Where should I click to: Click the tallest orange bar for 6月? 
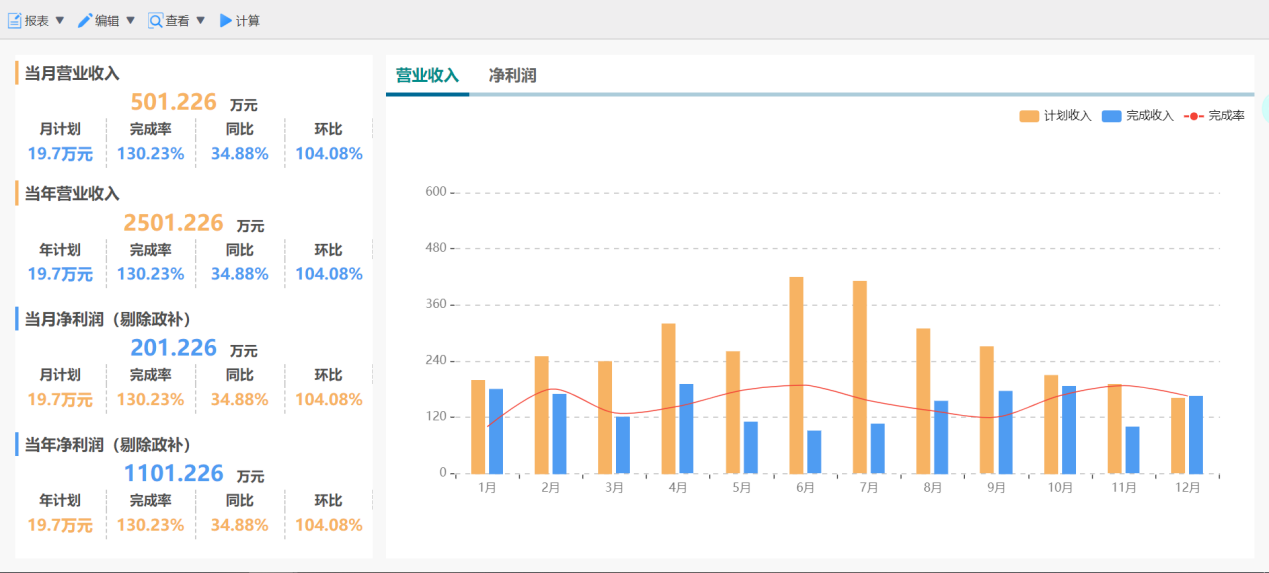(x=796, y=375)
